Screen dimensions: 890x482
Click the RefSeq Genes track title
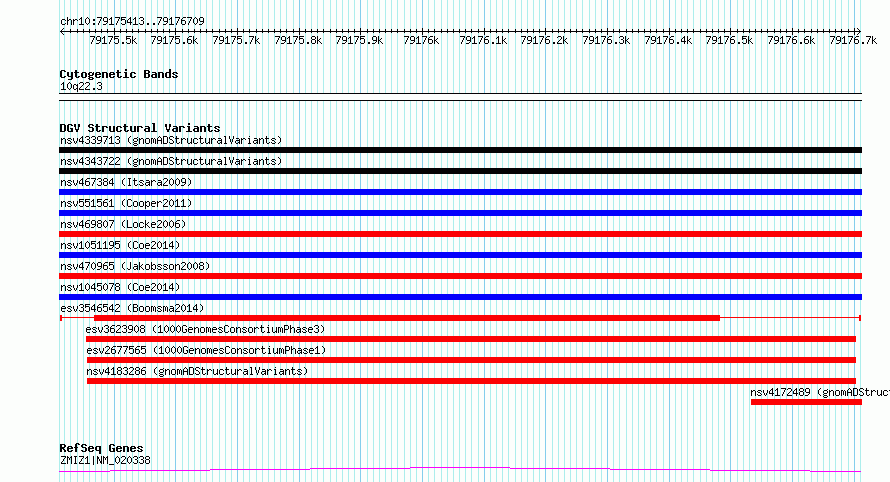101,449
